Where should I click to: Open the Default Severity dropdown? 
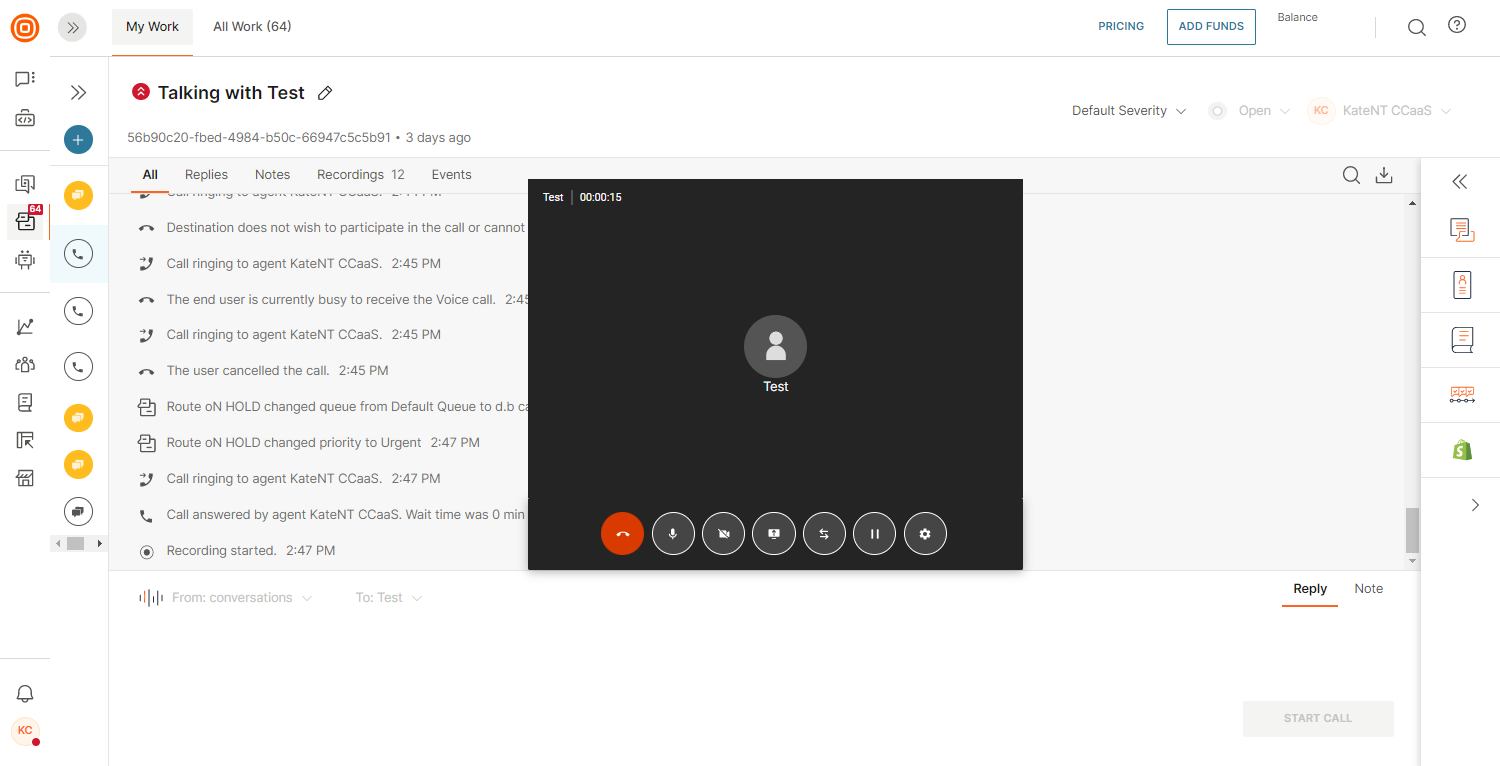(x=1129, y=111)
